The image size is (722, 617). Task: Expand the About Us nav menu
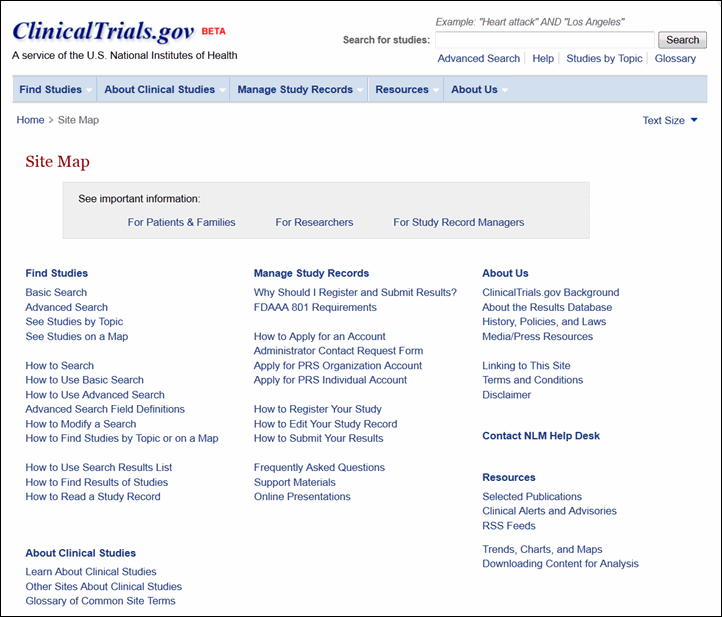(x=479, y=89)
